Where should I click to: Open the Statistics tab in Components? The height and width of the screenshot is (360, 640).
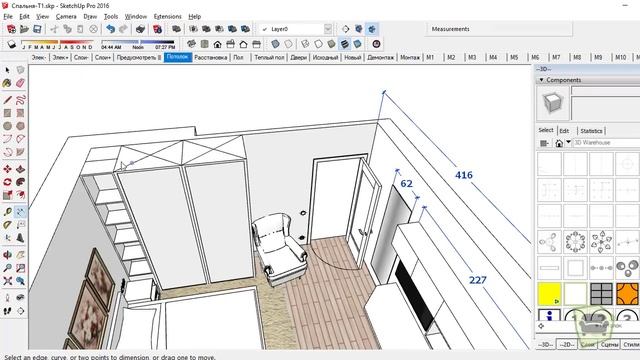[591, 131]
